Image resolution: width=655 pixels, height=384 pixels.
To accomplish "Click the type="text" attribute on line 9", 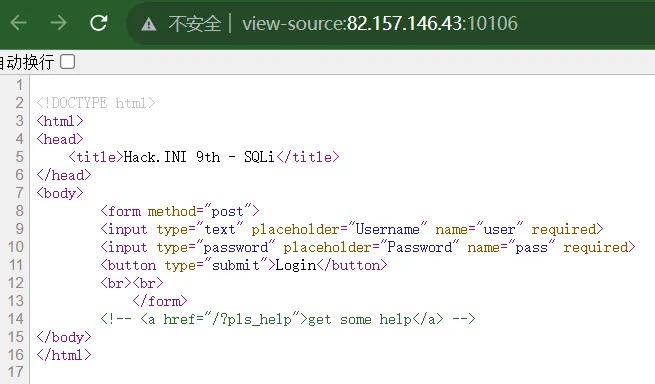I will (200, 229).
